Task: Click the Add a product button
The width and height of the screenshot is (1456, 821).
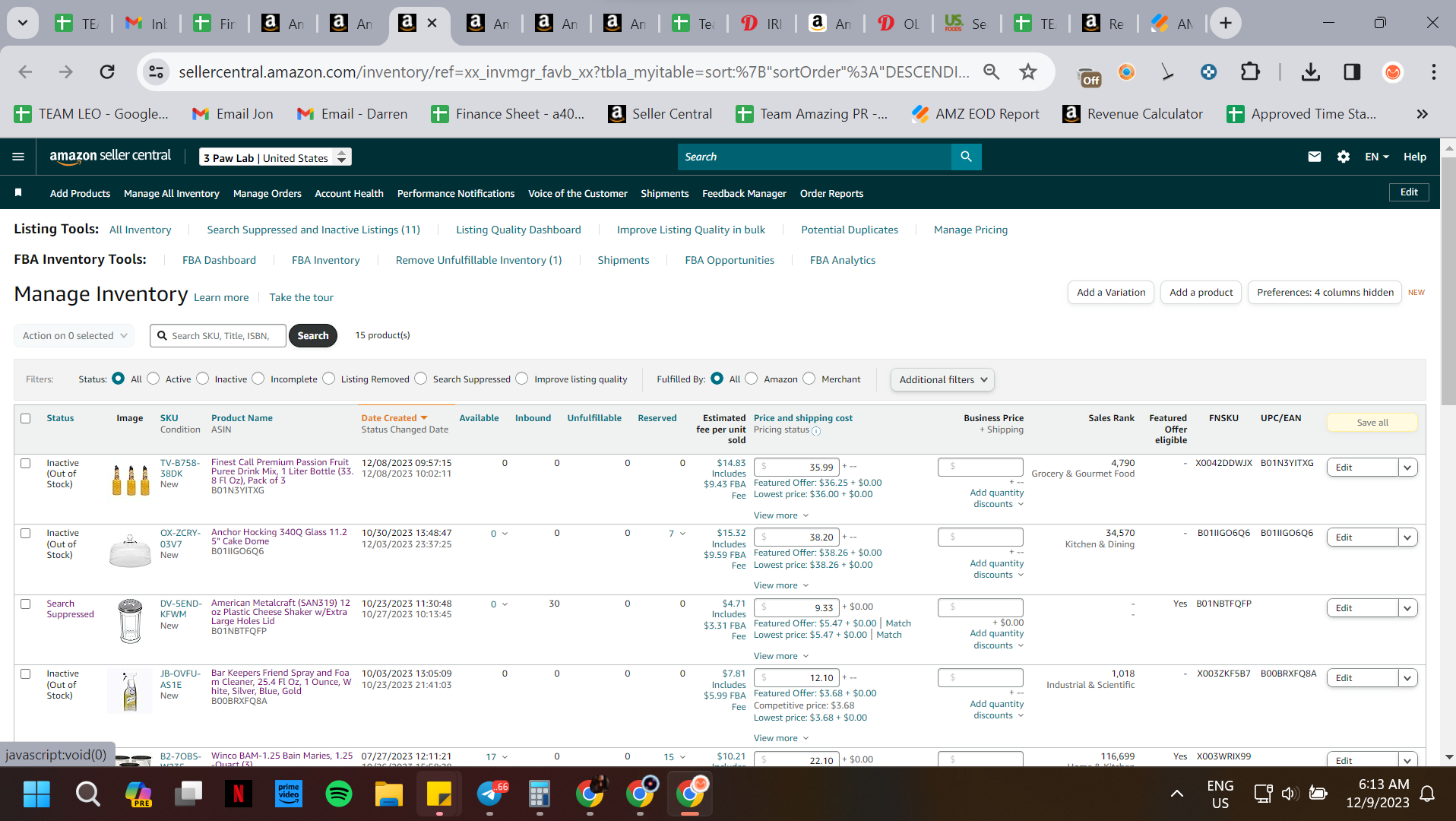Action: click(1201, 292)
